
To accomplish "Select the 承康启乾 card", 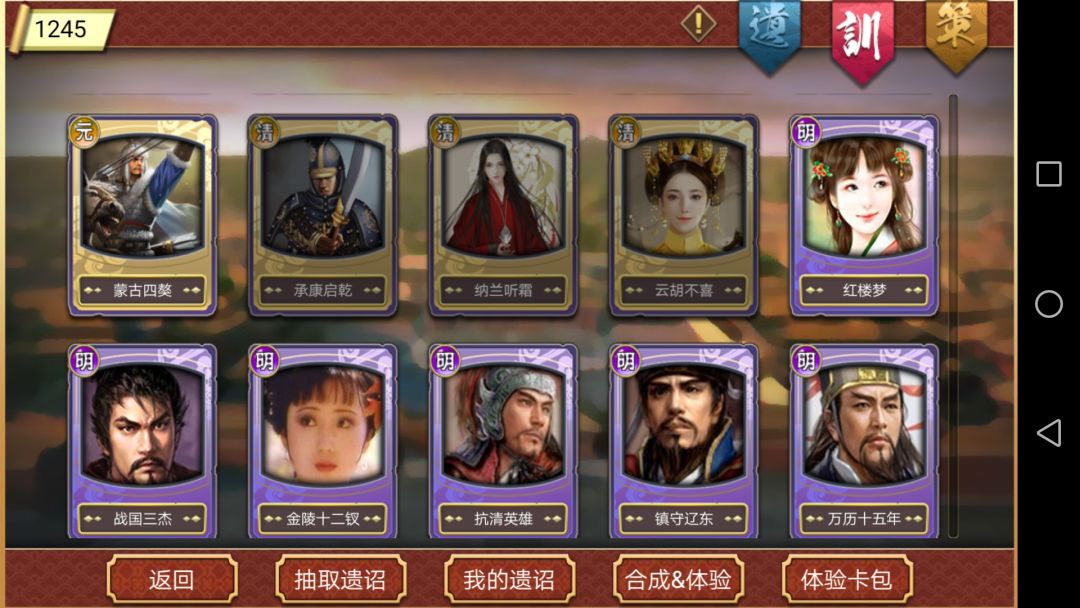I will point(323,216).
